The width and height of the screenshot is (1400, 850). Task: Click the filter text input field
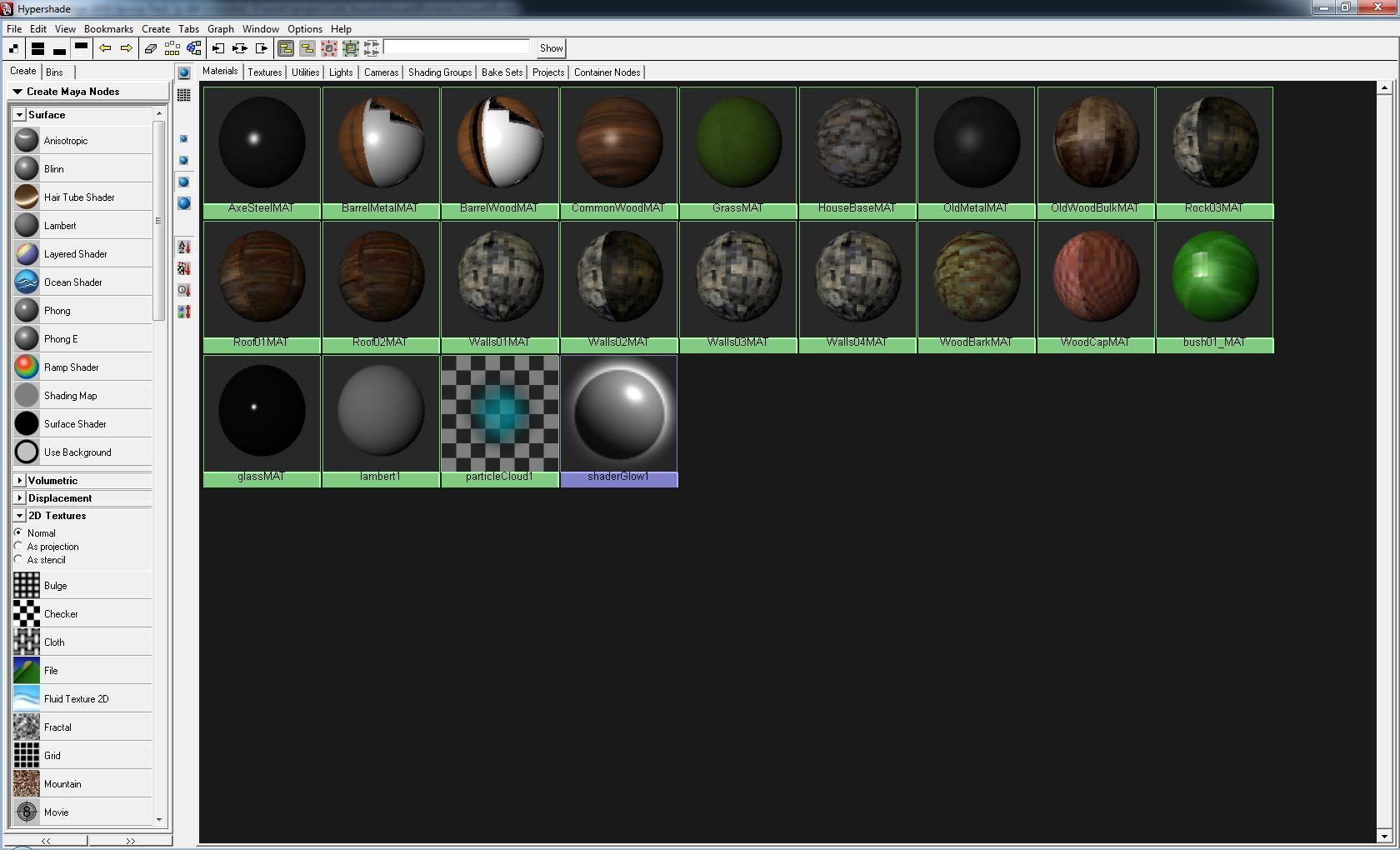[x=457, y=47]
